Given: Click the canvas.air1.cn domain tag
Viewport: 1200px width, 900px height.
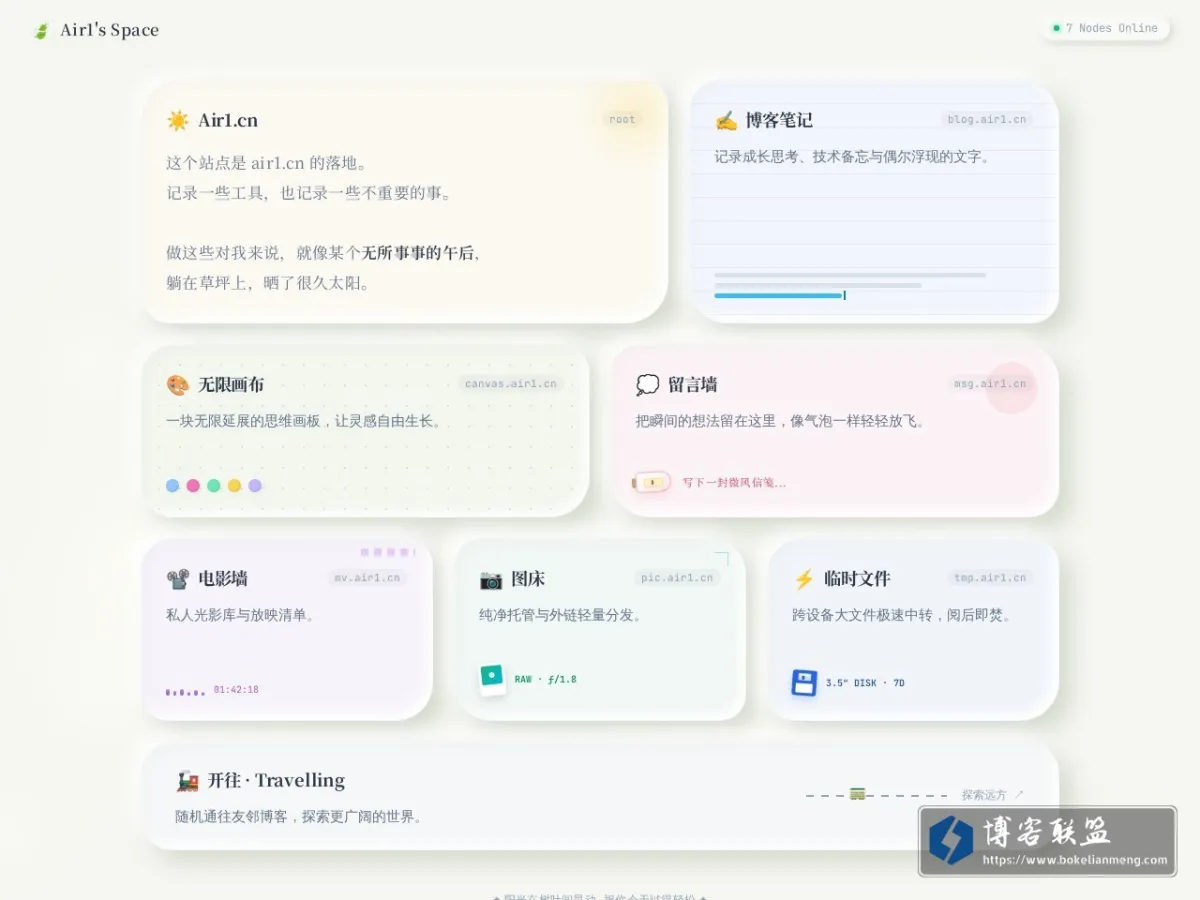Looking at the screenshot, I should click(x=511, y=383).
